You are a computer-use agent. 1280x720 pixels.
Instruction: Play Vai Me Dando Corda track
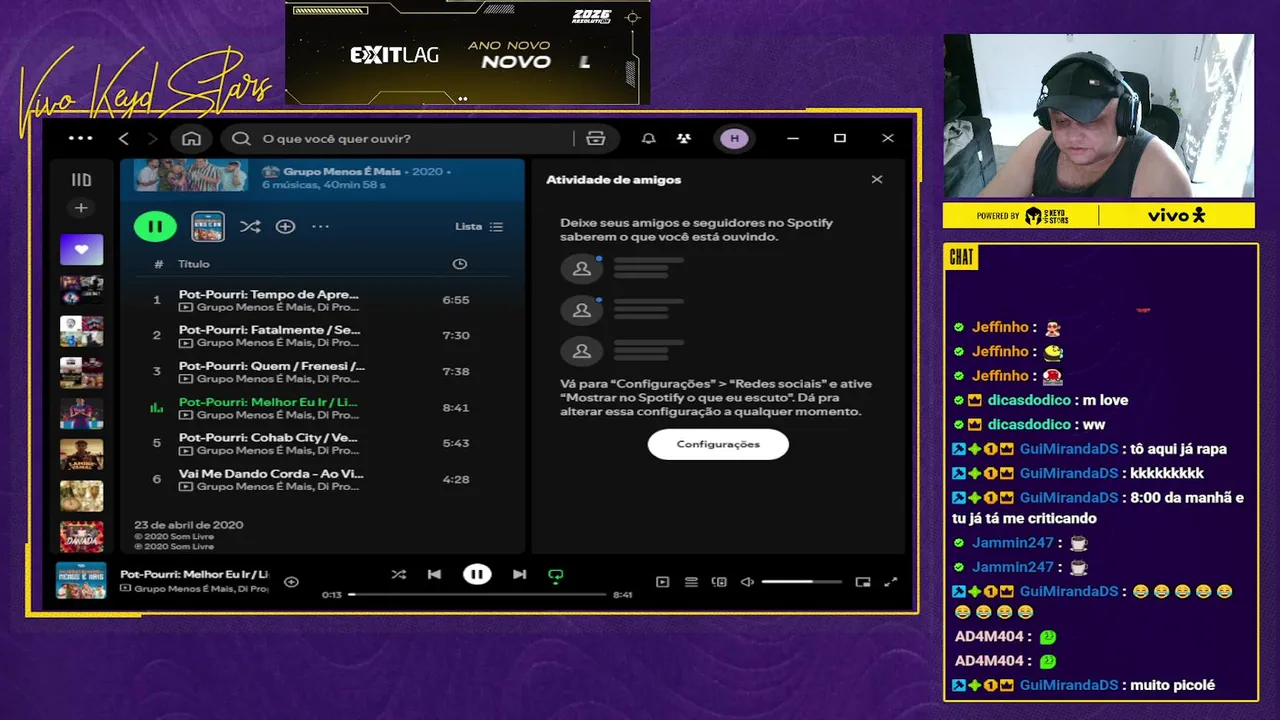(x=320, y=479)
